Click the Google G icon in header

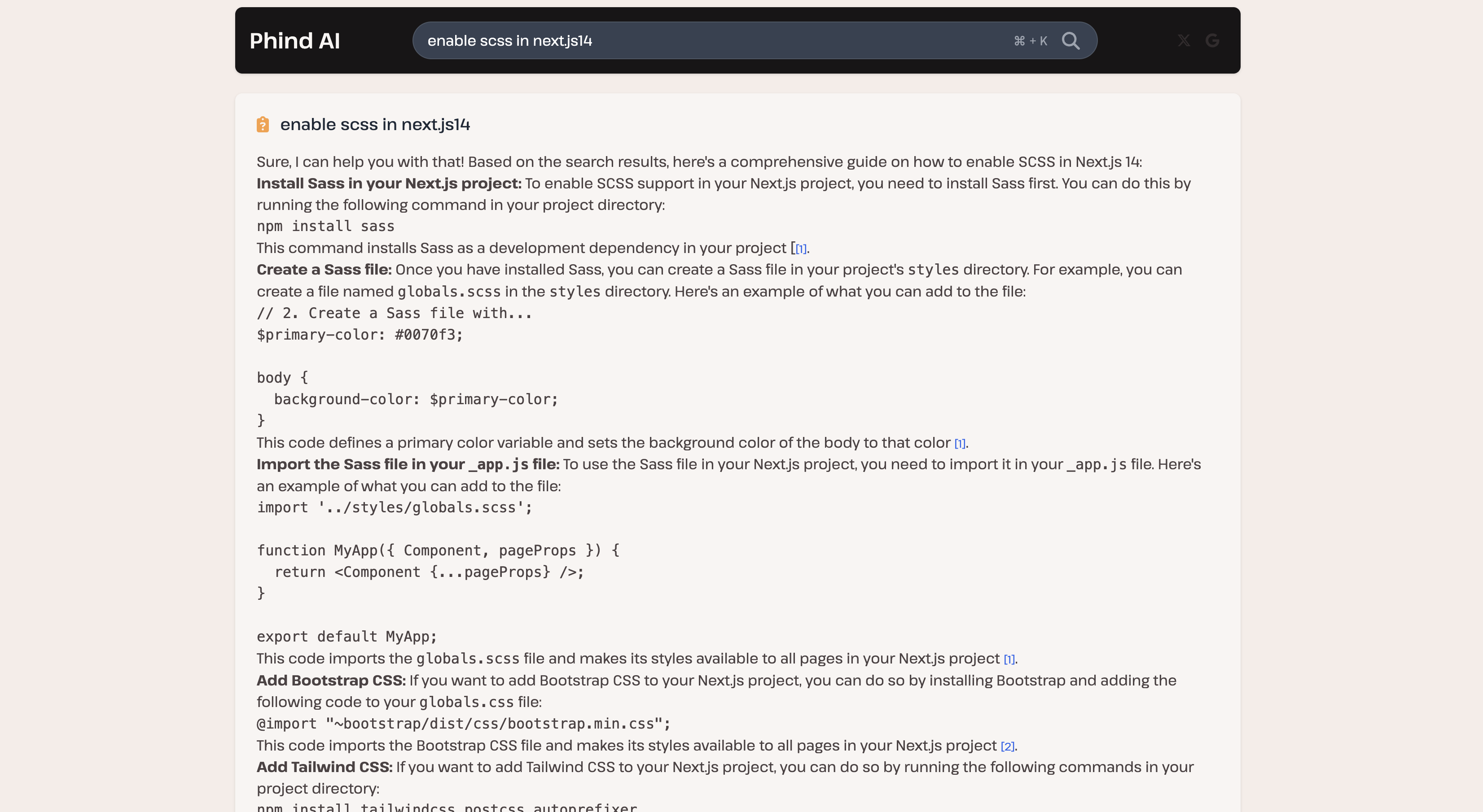pos(1212,41)
